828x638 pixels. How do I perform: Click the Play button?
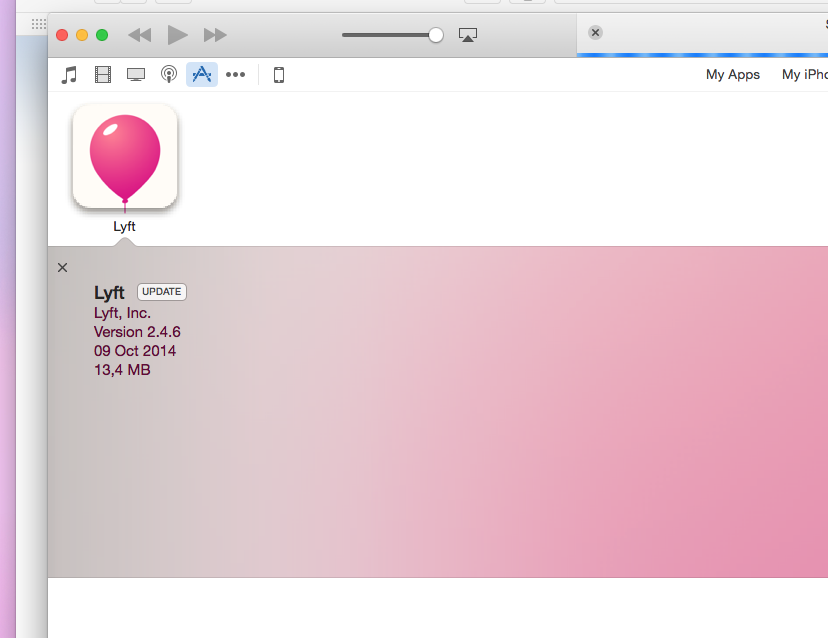tap(177, 35)
